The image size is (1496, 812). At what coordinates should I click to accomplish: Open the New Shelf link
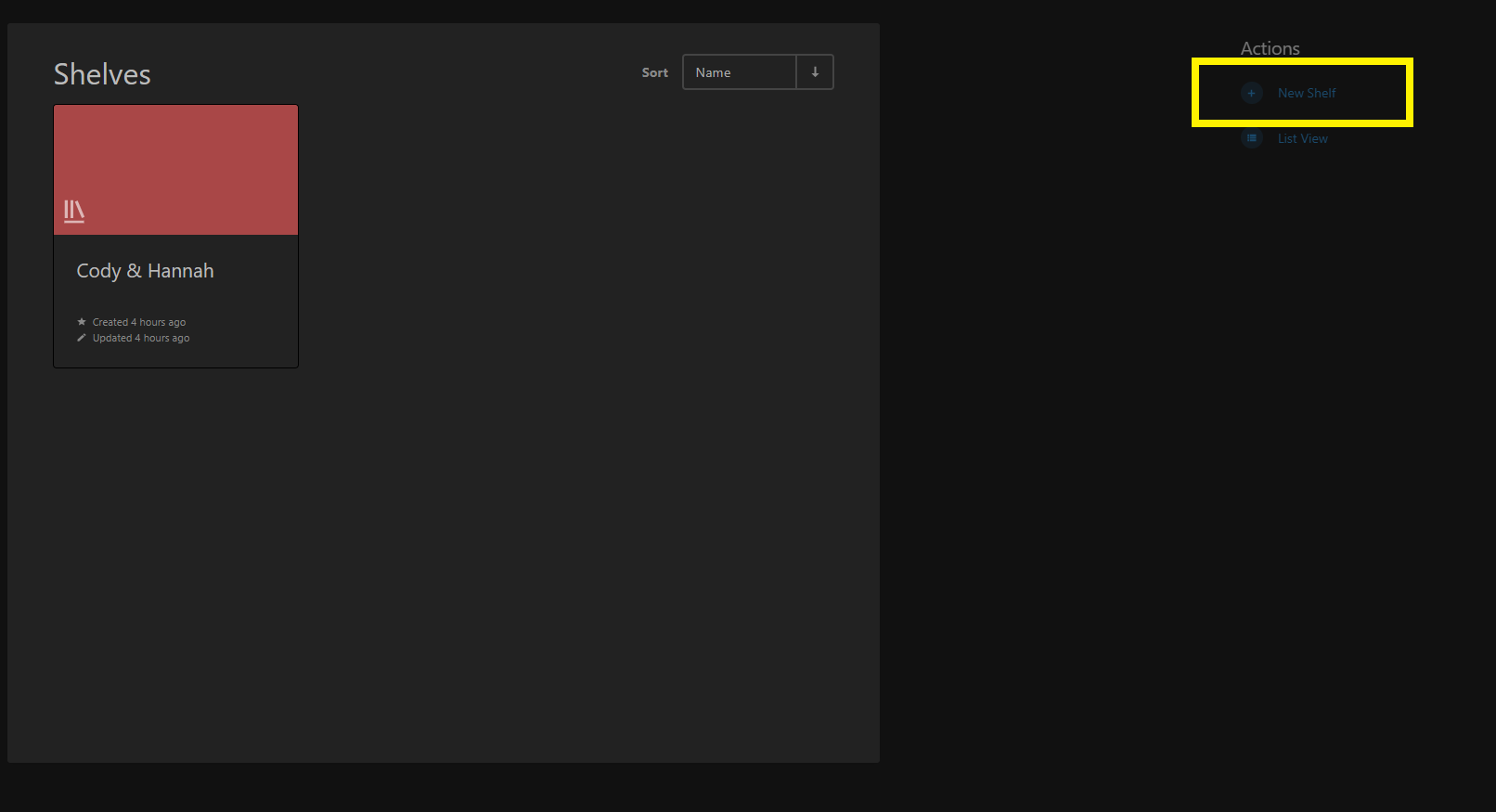[x=1306, y=93]
